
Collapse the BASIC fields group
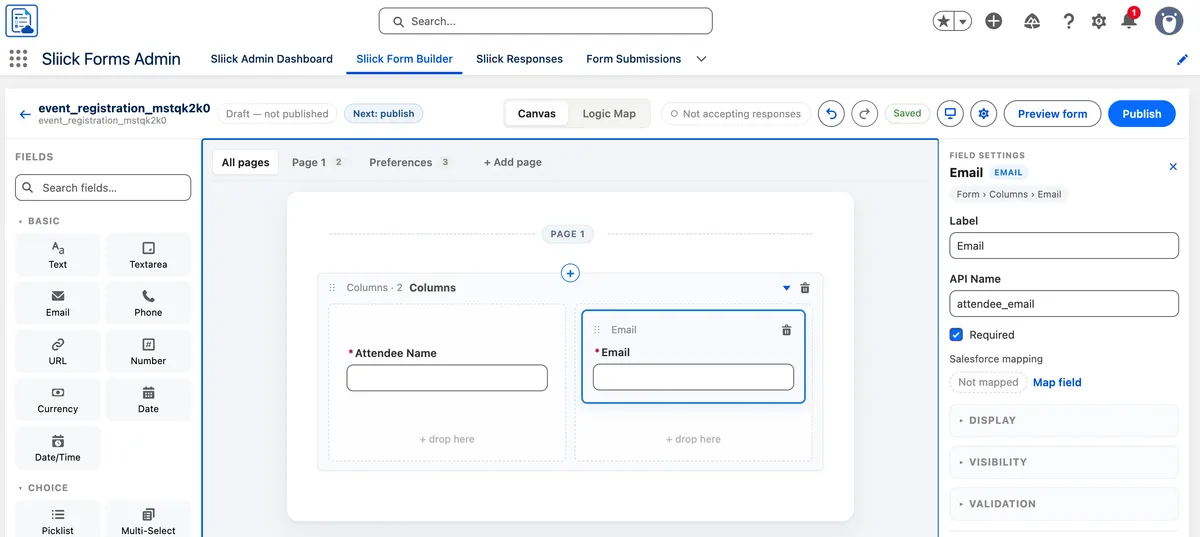pyautogui.click(x=39, y=221)
